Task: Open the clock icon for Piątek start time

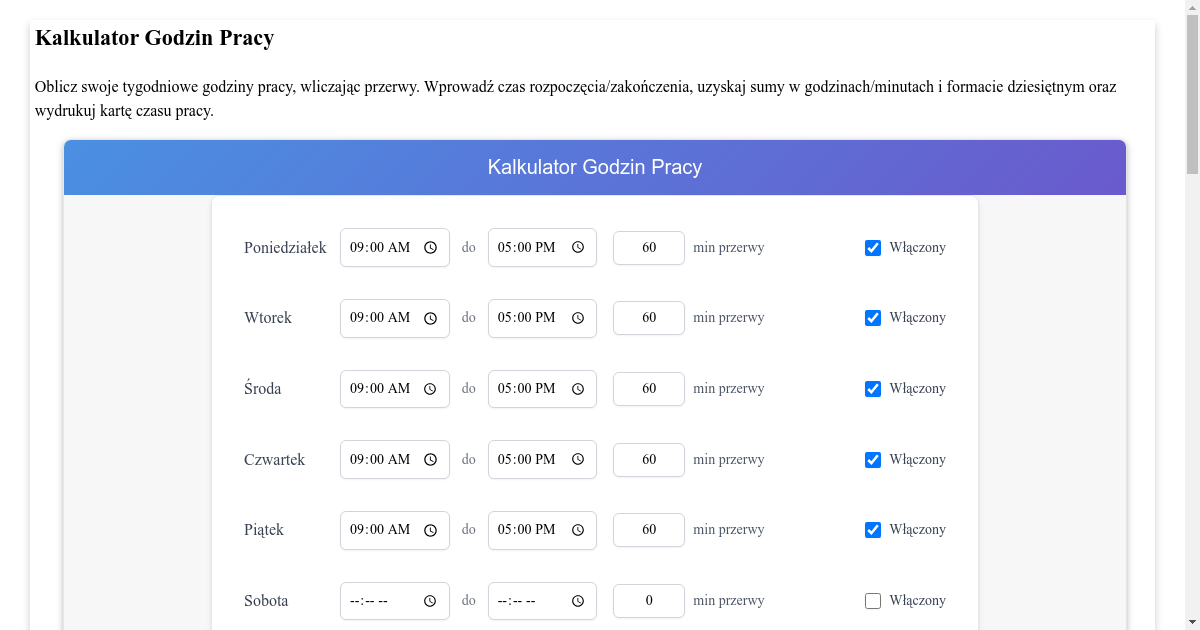Action: (431, 530)
